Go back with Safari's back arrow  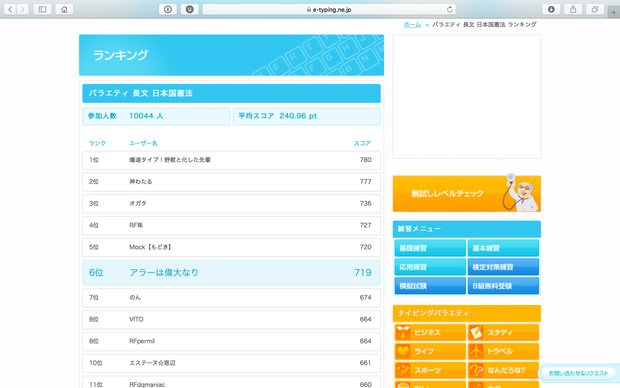(10, 9)
